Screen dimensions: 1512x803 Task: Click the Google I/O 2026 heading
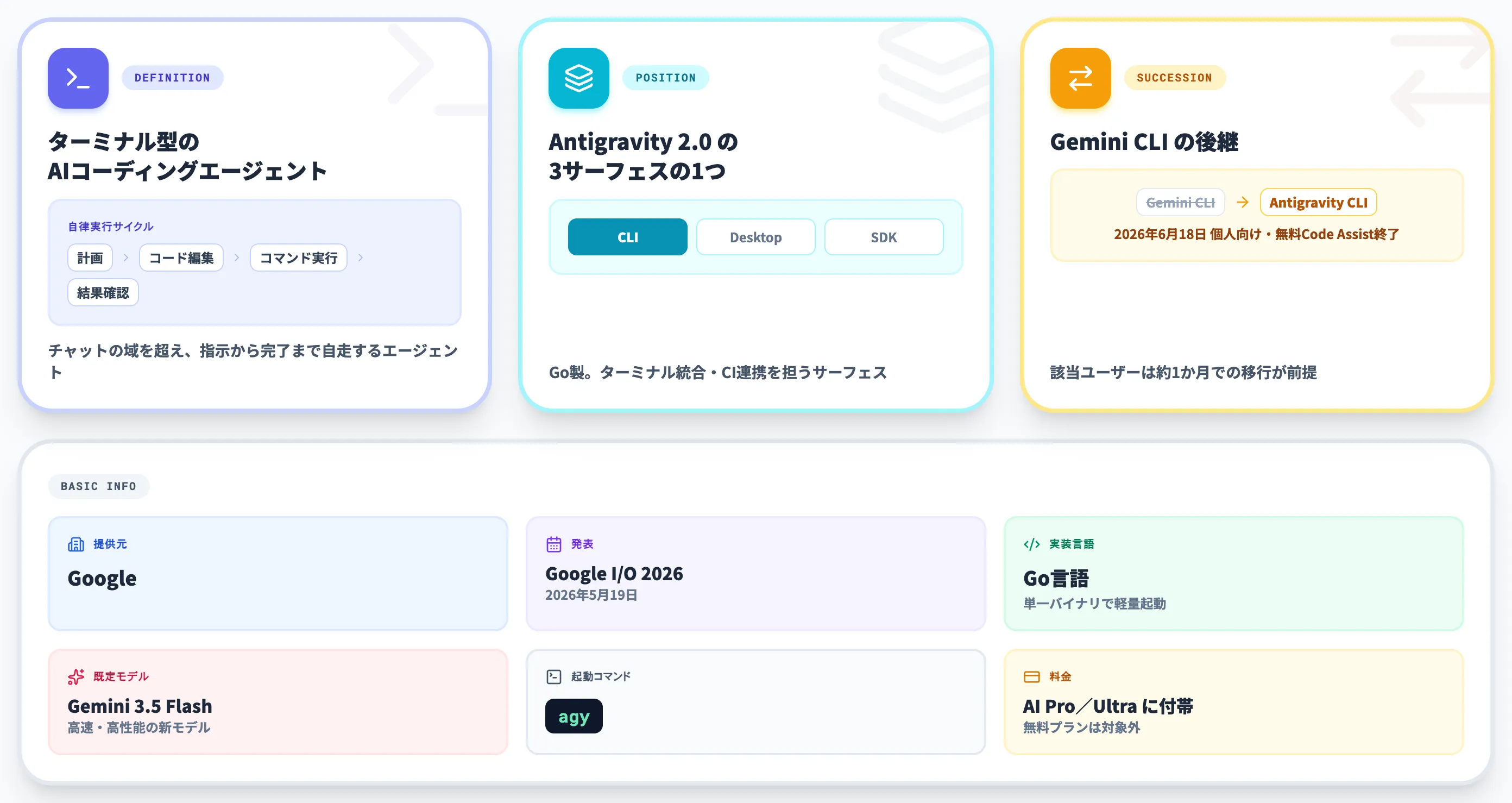[614, 574]
